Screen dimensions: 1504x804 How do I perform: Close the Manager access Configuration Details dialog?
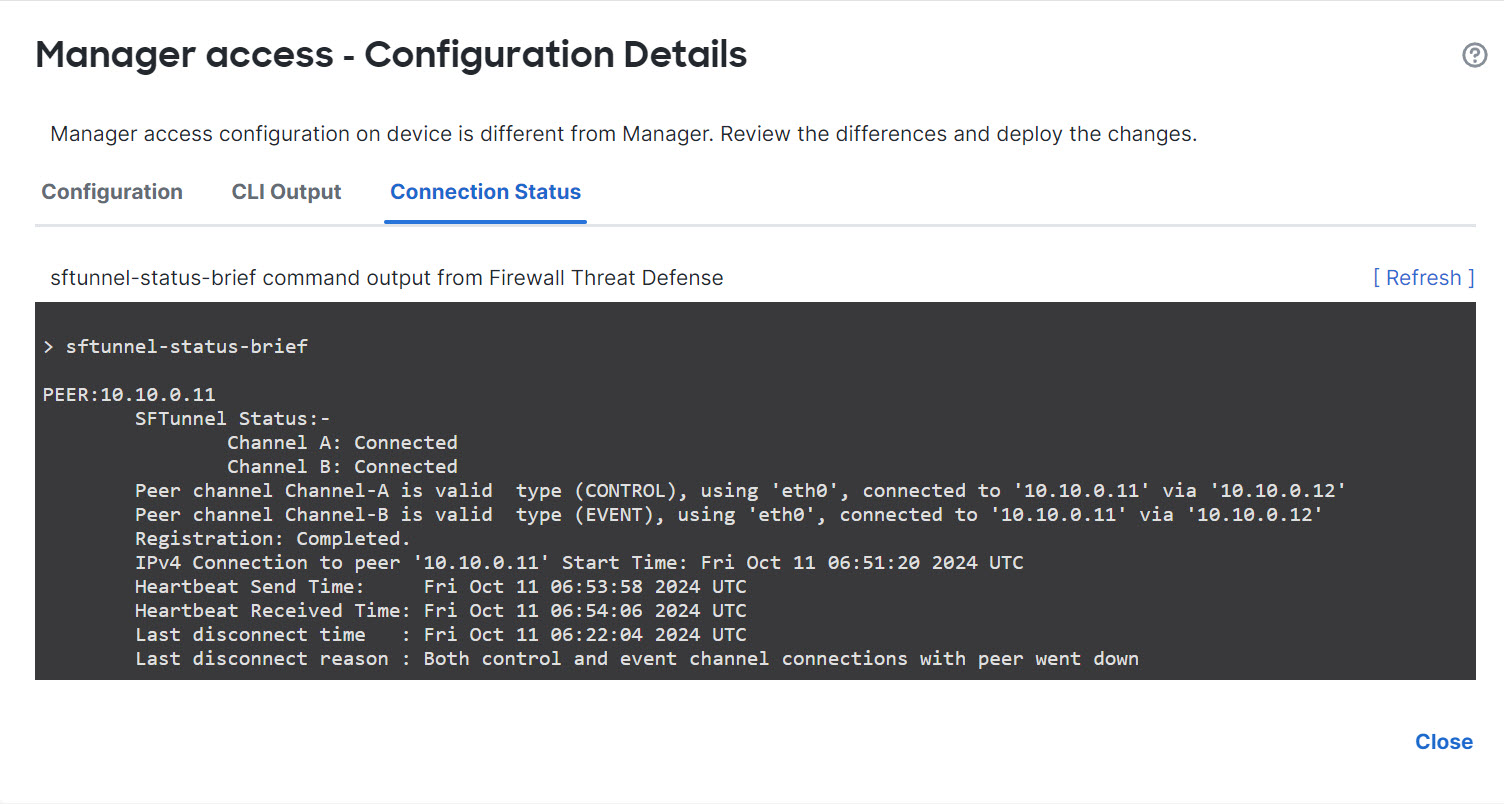(x=1444, y=742)
